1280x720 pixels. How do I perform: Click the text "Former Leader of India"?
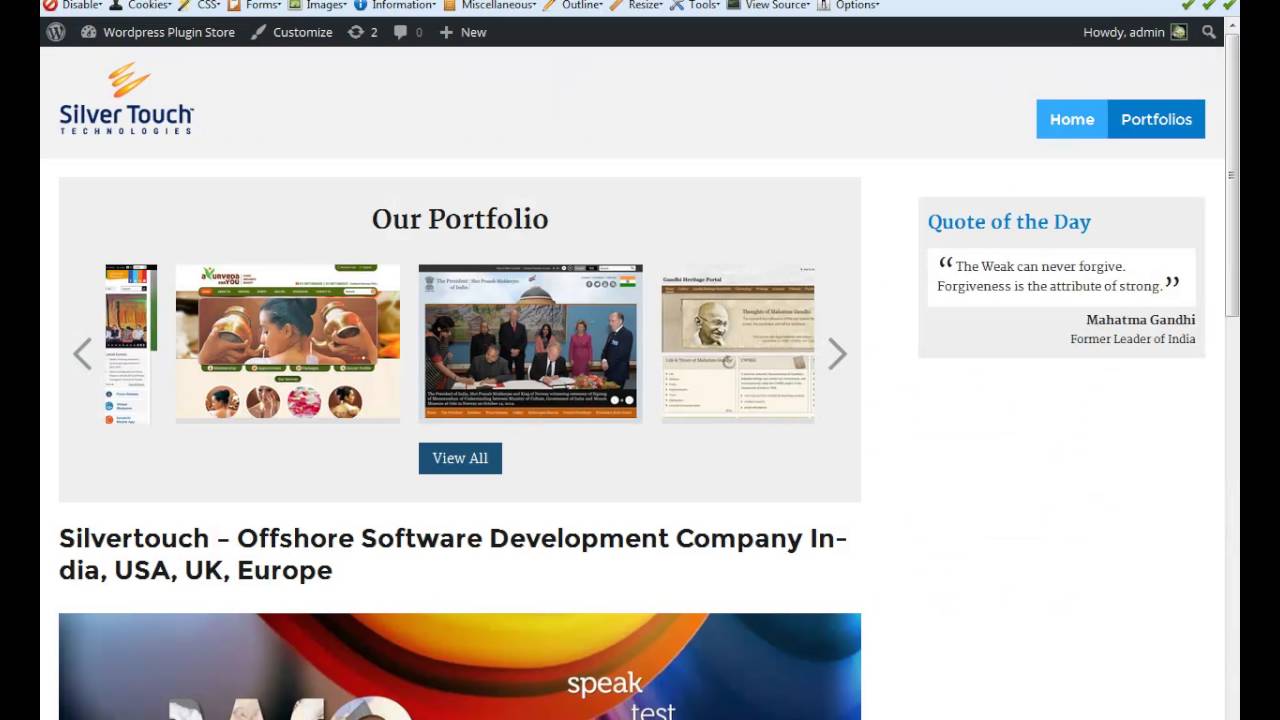pyautogui.click(x=1133, y=339)
